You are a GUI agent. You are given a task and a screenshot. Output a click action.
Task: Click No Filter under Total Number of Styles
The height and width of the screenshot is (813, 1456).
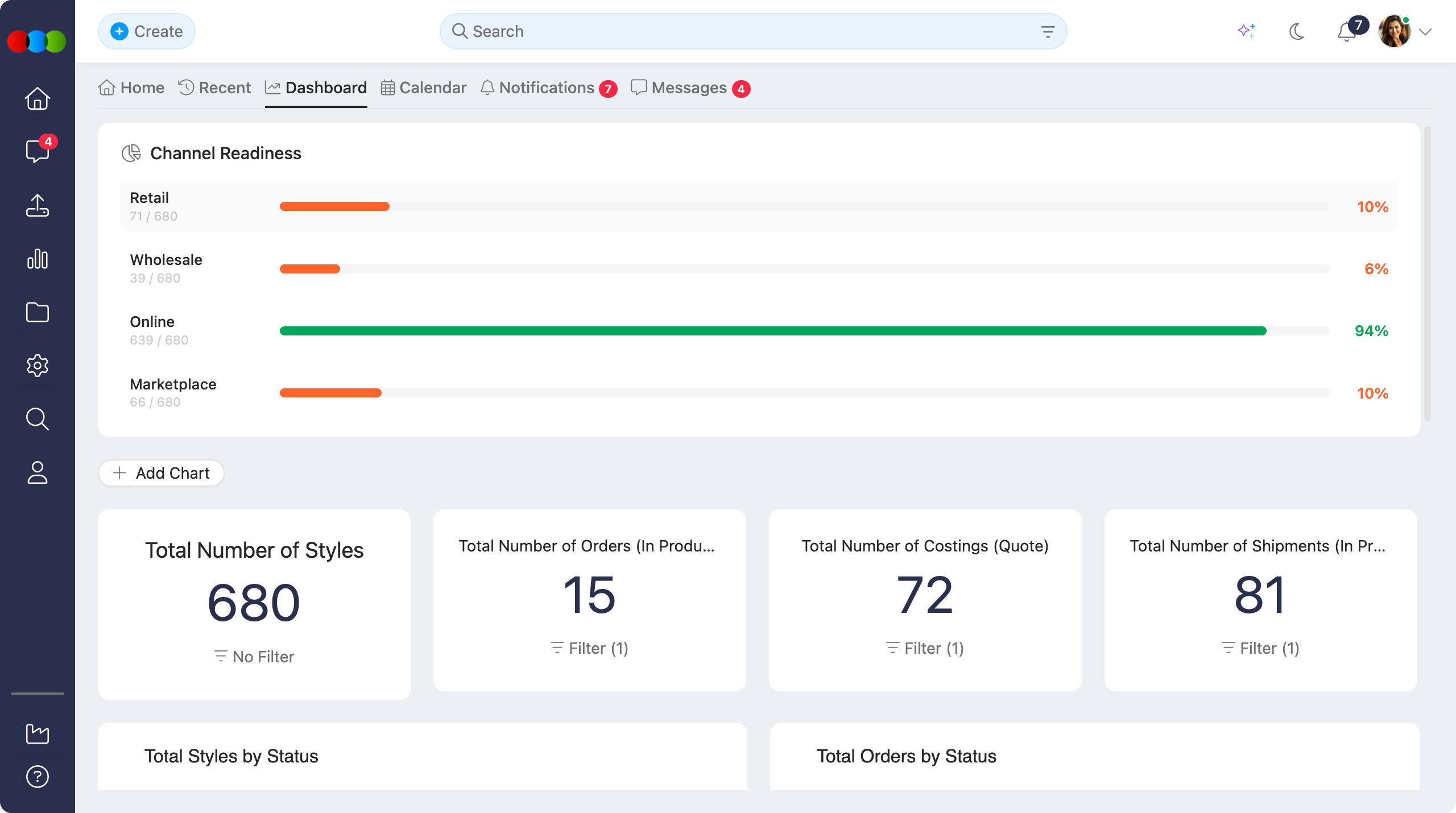pyautogui.click(x=254, y=657)
